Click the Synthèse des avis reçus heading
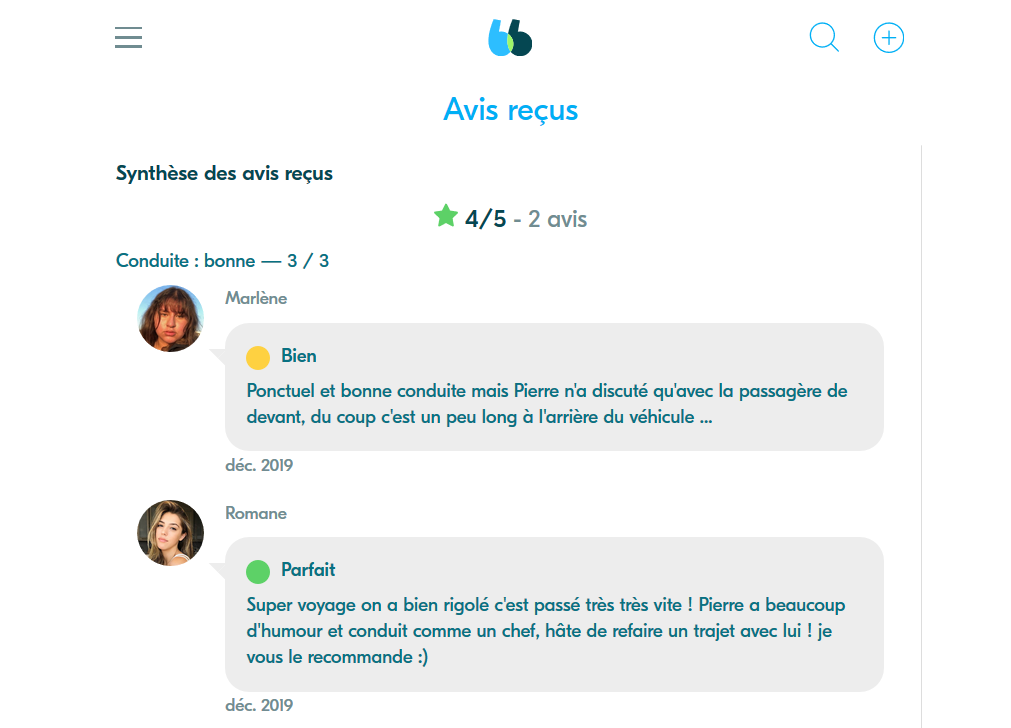This screenshot has height=728, width=1011. 224,173
